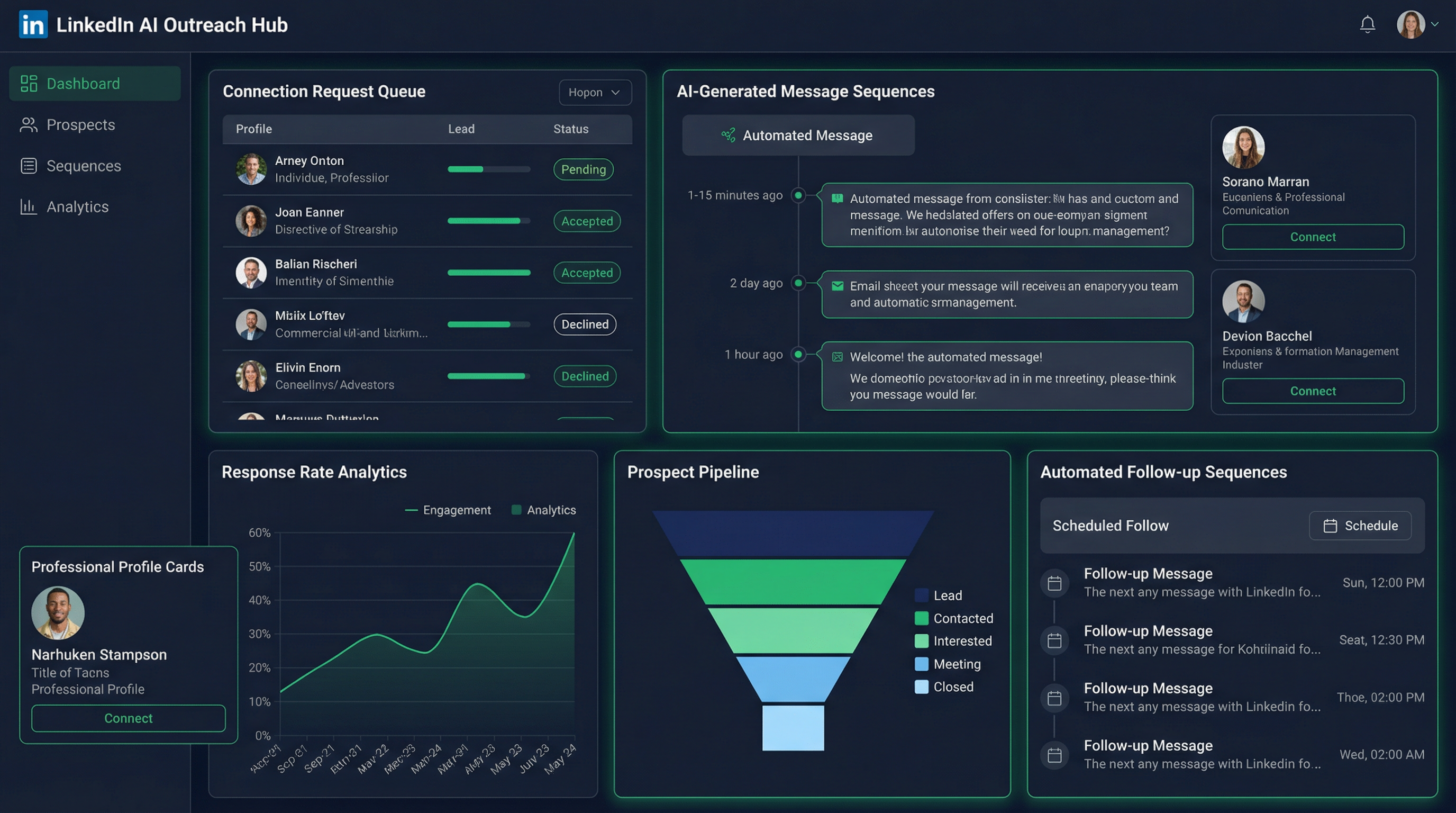
Task: Click the Analytics bar chart sidebar icon
Action: pyautogui.click(x=28, y=207)
